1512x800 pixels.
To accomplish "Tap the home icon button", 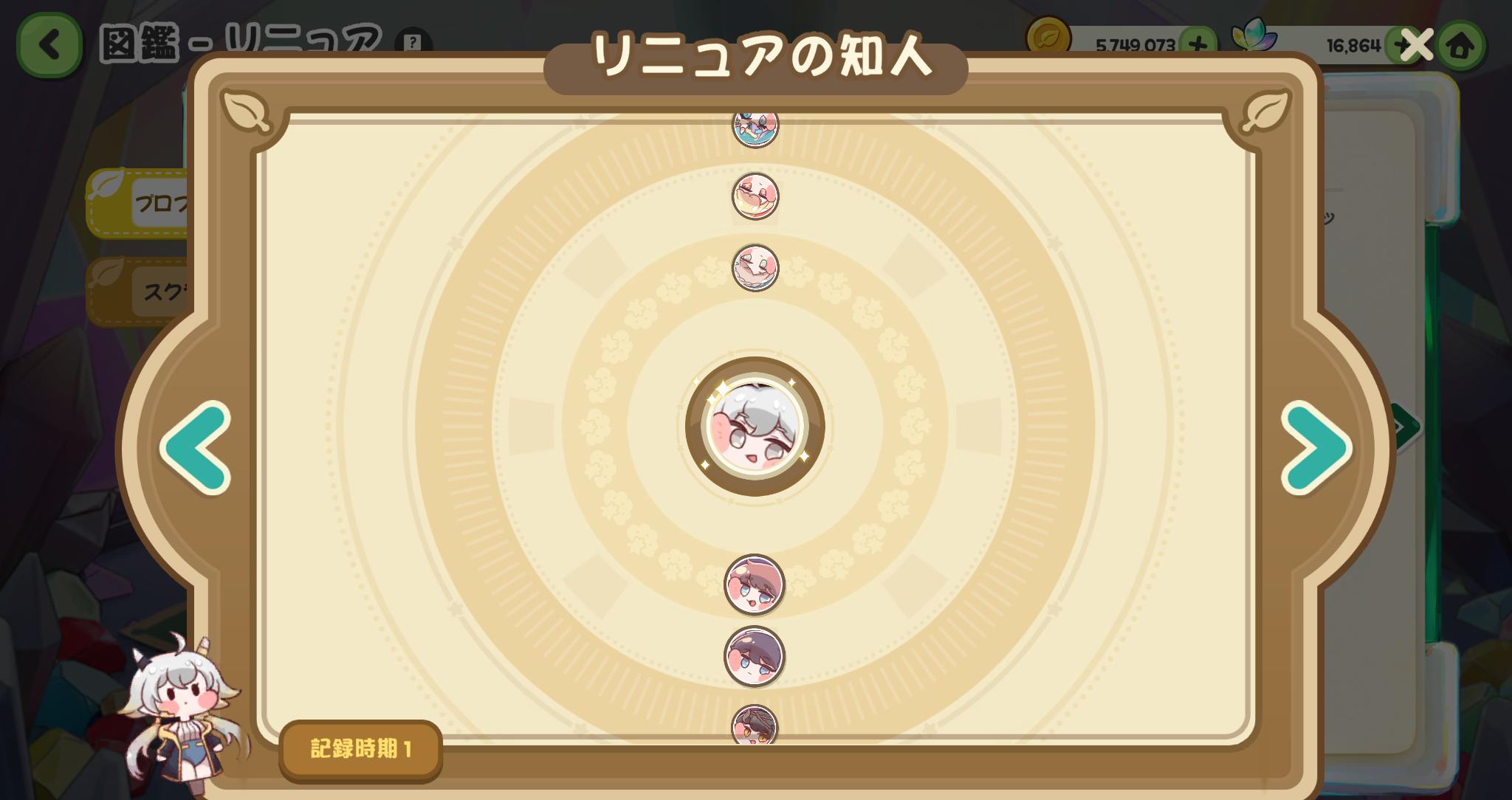I will [x=1461, y=46].
